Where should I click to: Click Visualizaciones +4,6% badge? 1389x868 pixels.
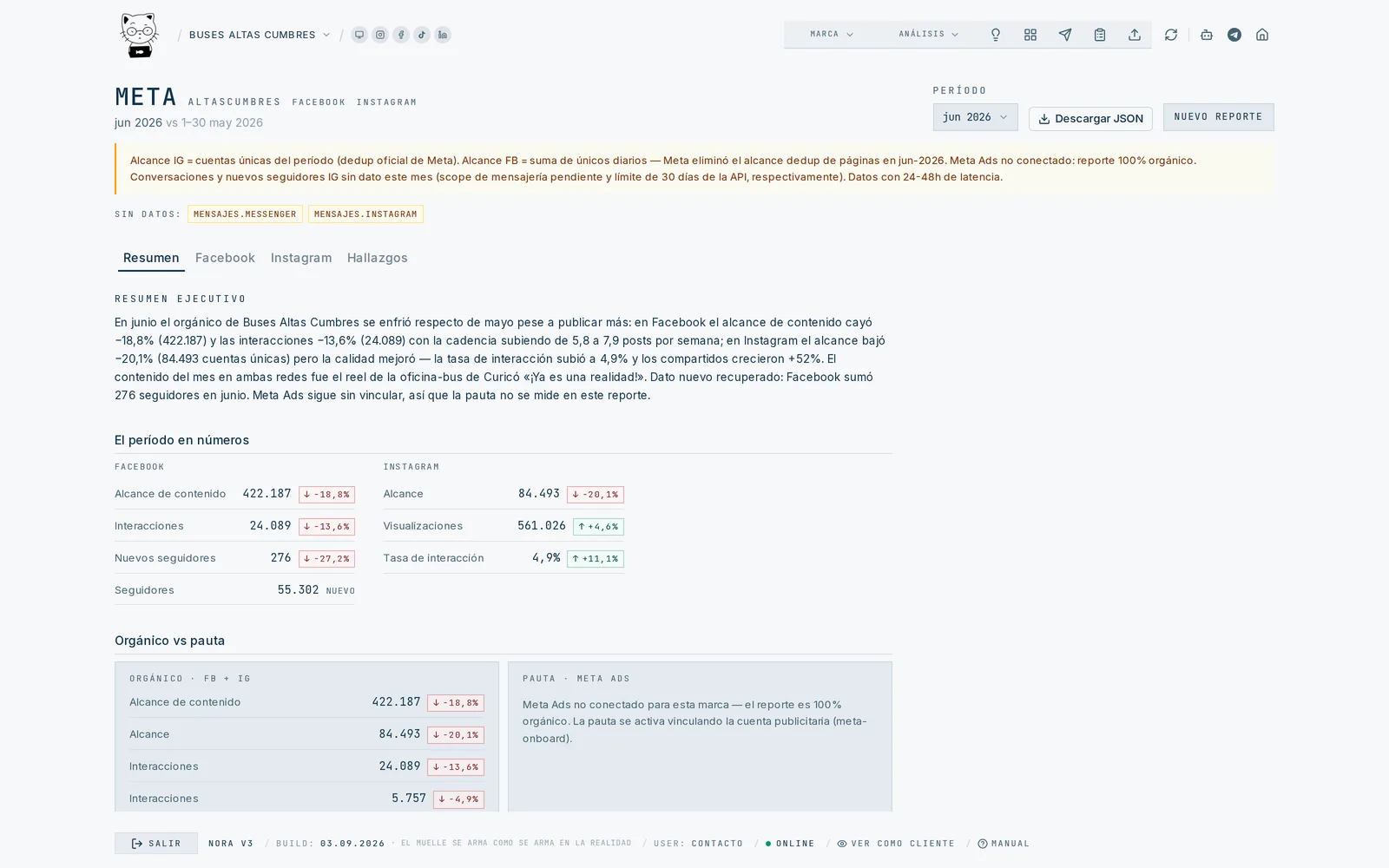coord(598,527)
